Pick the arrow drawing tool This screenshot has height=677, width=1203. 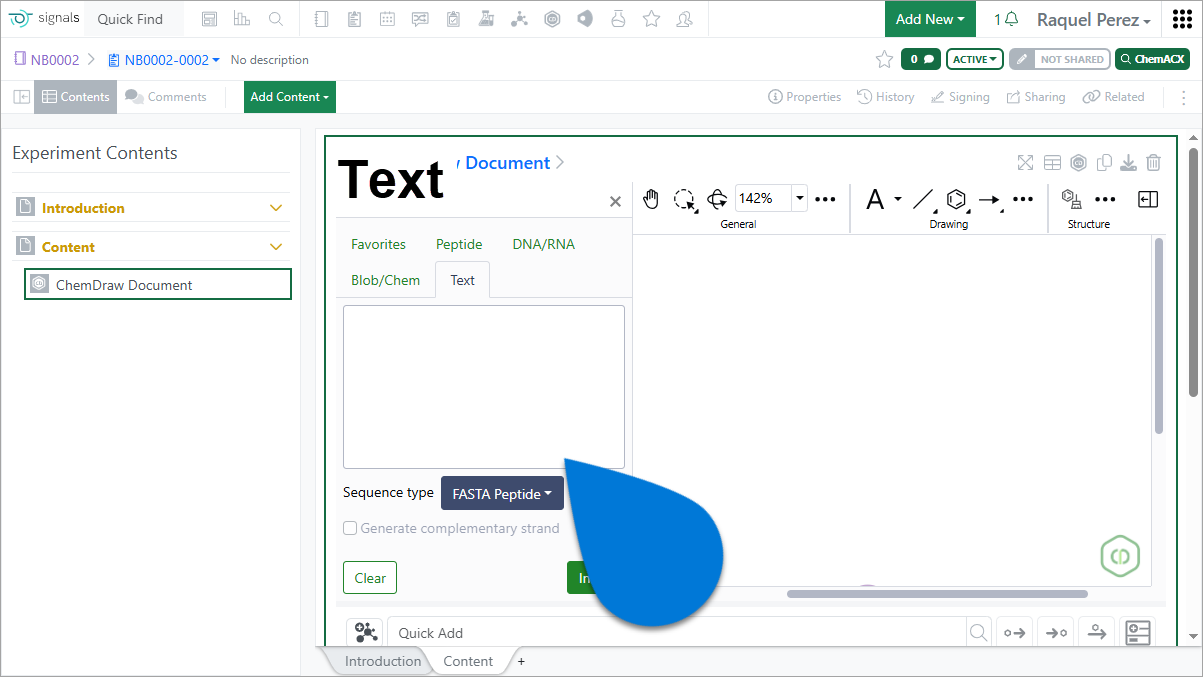(x=989, y=200)
